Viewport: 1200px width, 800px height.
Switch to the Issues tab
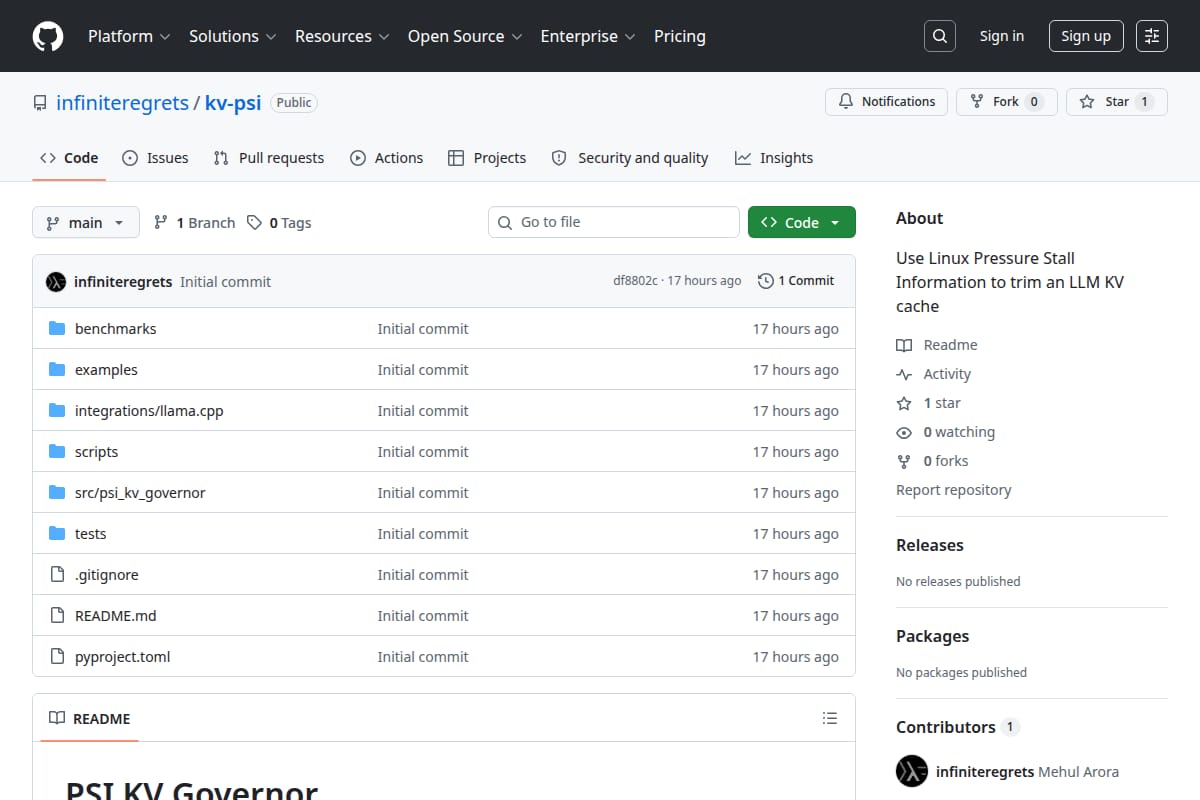click(x=155, y=158)
